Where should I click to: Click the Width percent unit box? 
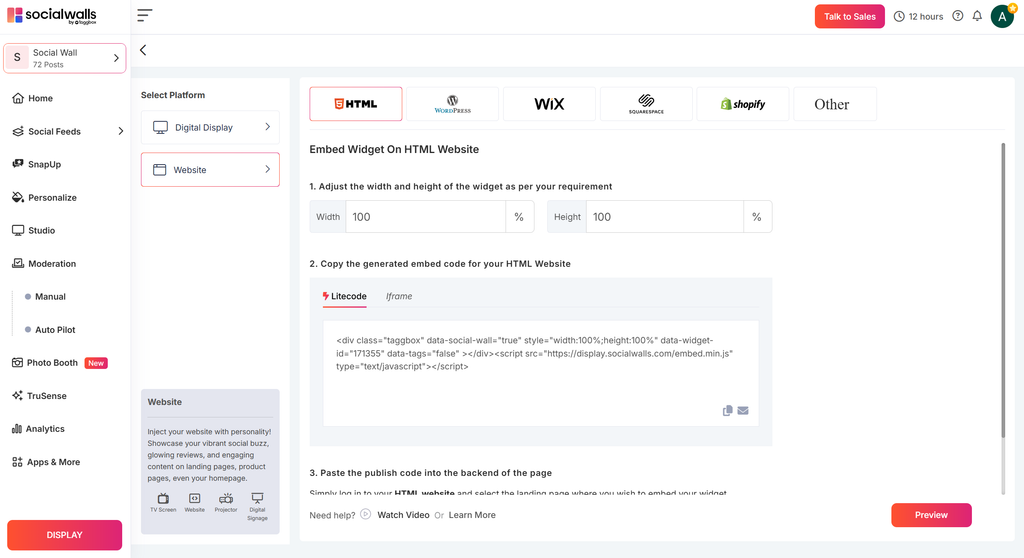click(519, 217)
